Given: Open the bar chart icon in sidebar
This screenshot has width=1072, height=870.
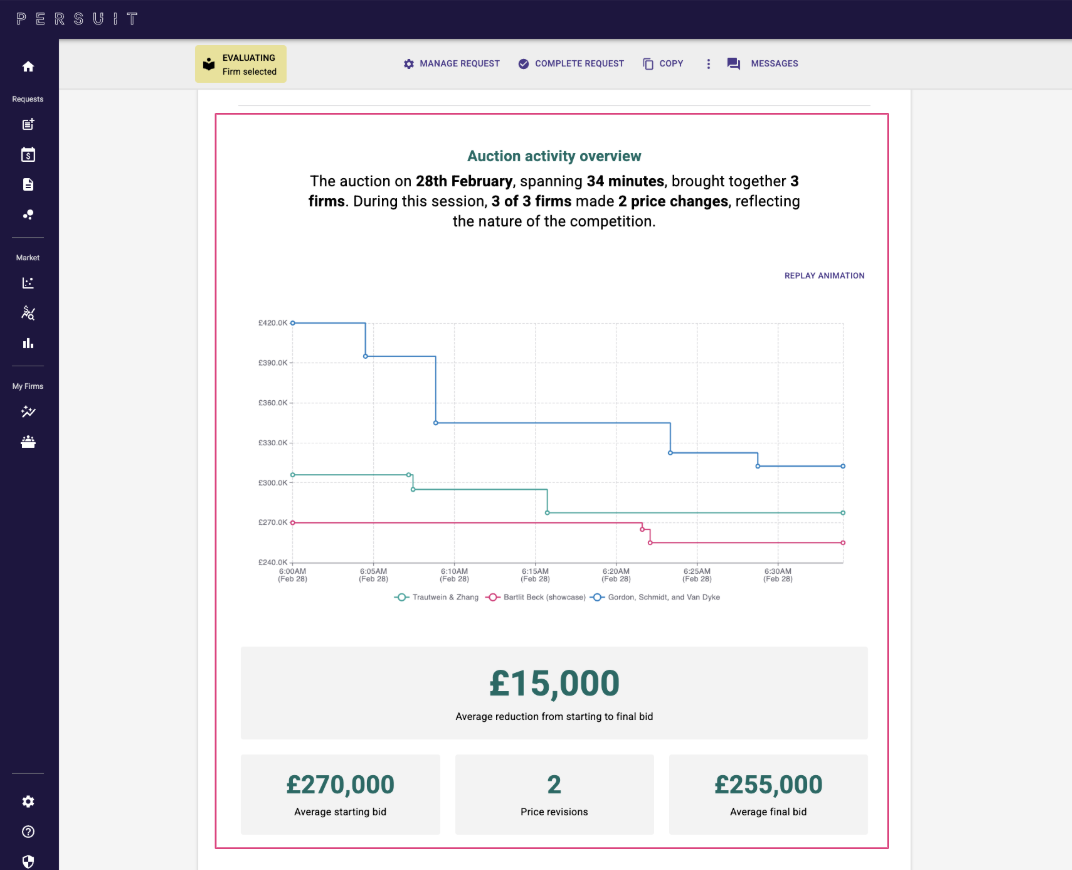Looking at the screenshot, I should point(28,343).
